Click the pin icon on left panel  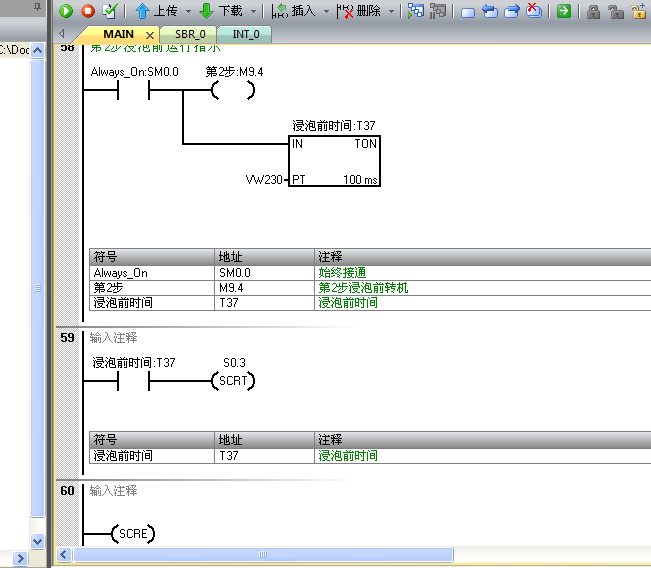click(x=37, y=7)
